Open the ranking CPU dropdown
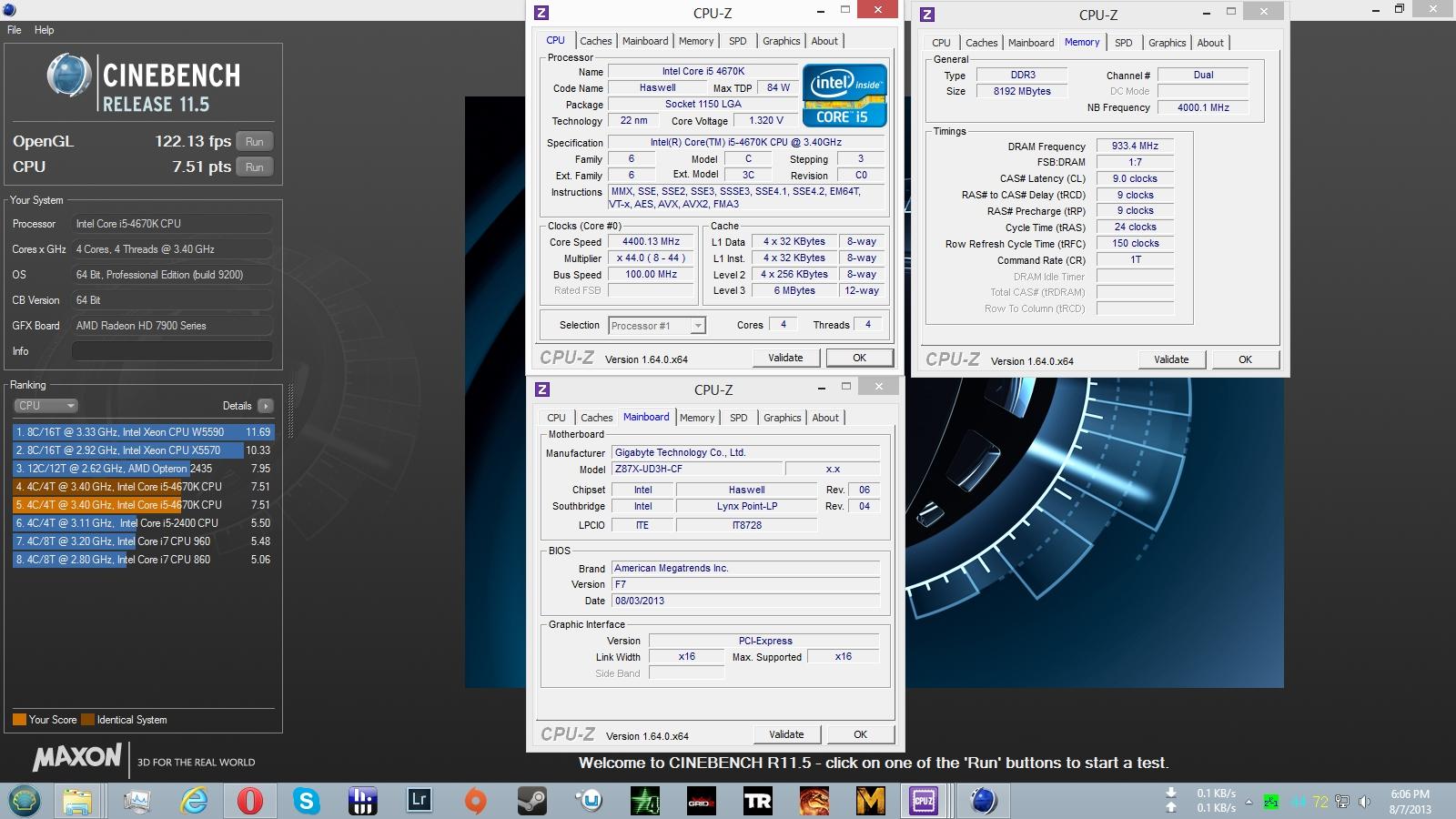The width and height of the screenshot is (1456, 819). (45, 406)
